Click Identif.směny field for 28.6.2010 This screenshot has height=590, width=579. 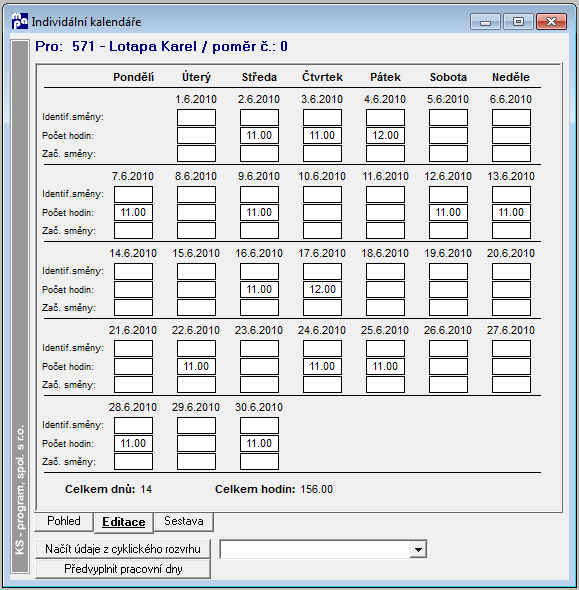(x=133, y=426)
